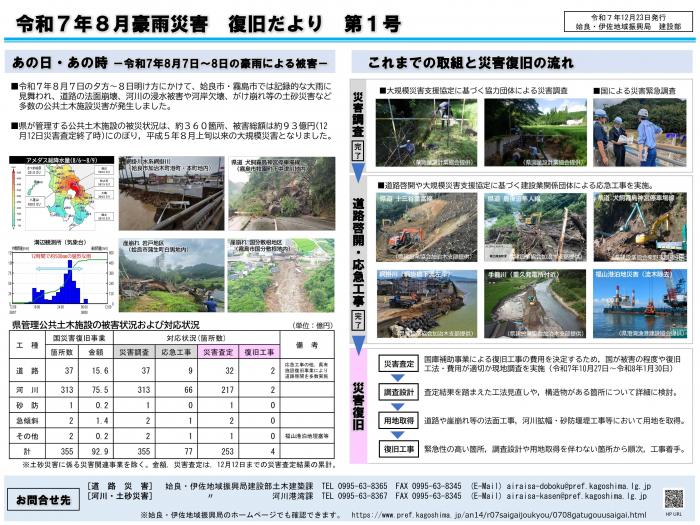Screen dimensions: 700x525
Task: Click the 災害査定 column header in table
Action: coord(217,352)
